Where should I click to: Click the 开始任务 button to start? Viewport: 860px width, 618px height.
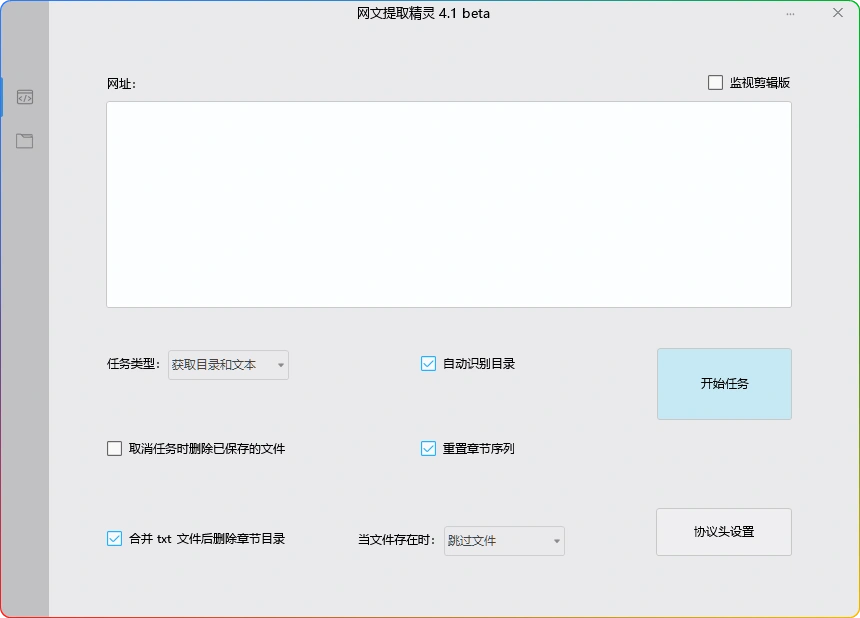[723, 384]
